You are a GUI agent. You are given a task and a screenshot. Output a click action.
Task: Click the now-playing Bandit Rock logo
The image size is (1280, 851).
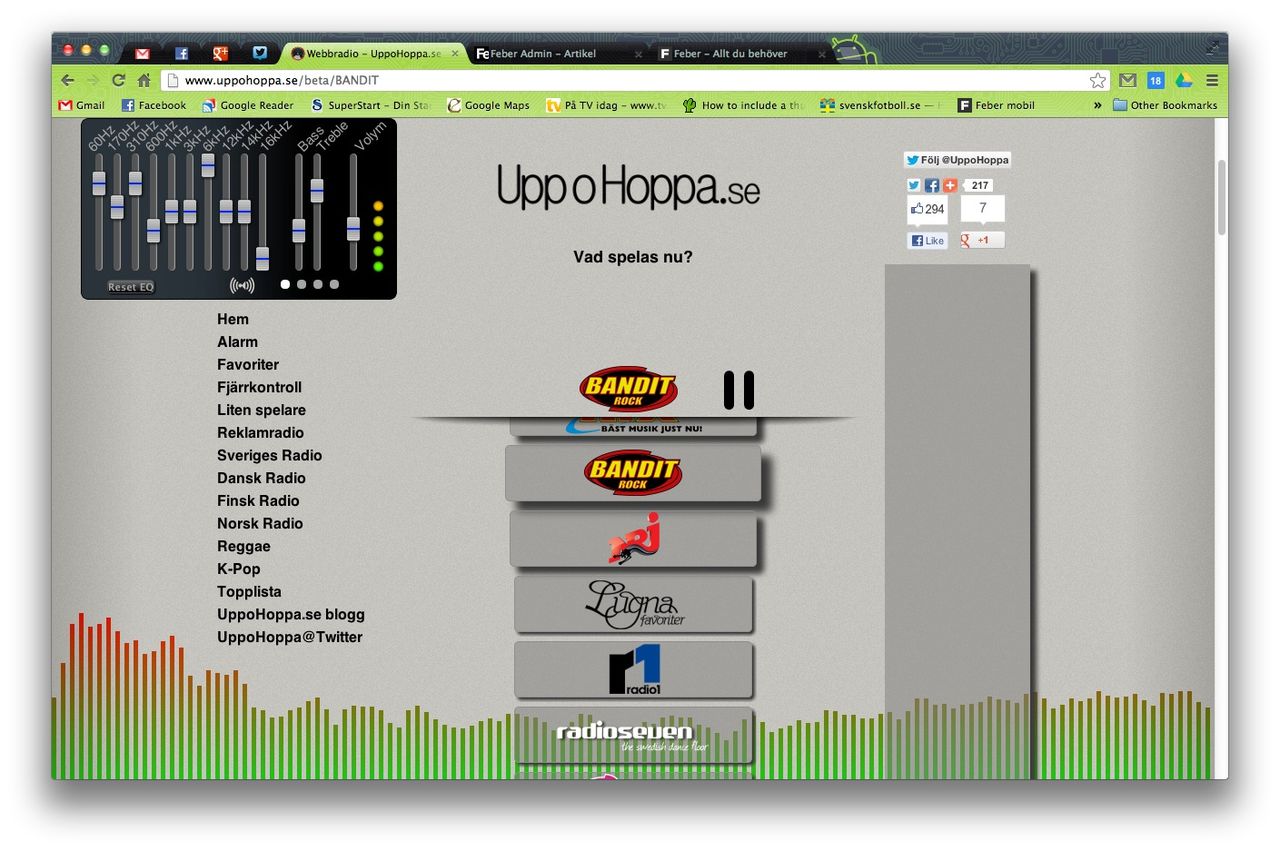coord(629,389)
